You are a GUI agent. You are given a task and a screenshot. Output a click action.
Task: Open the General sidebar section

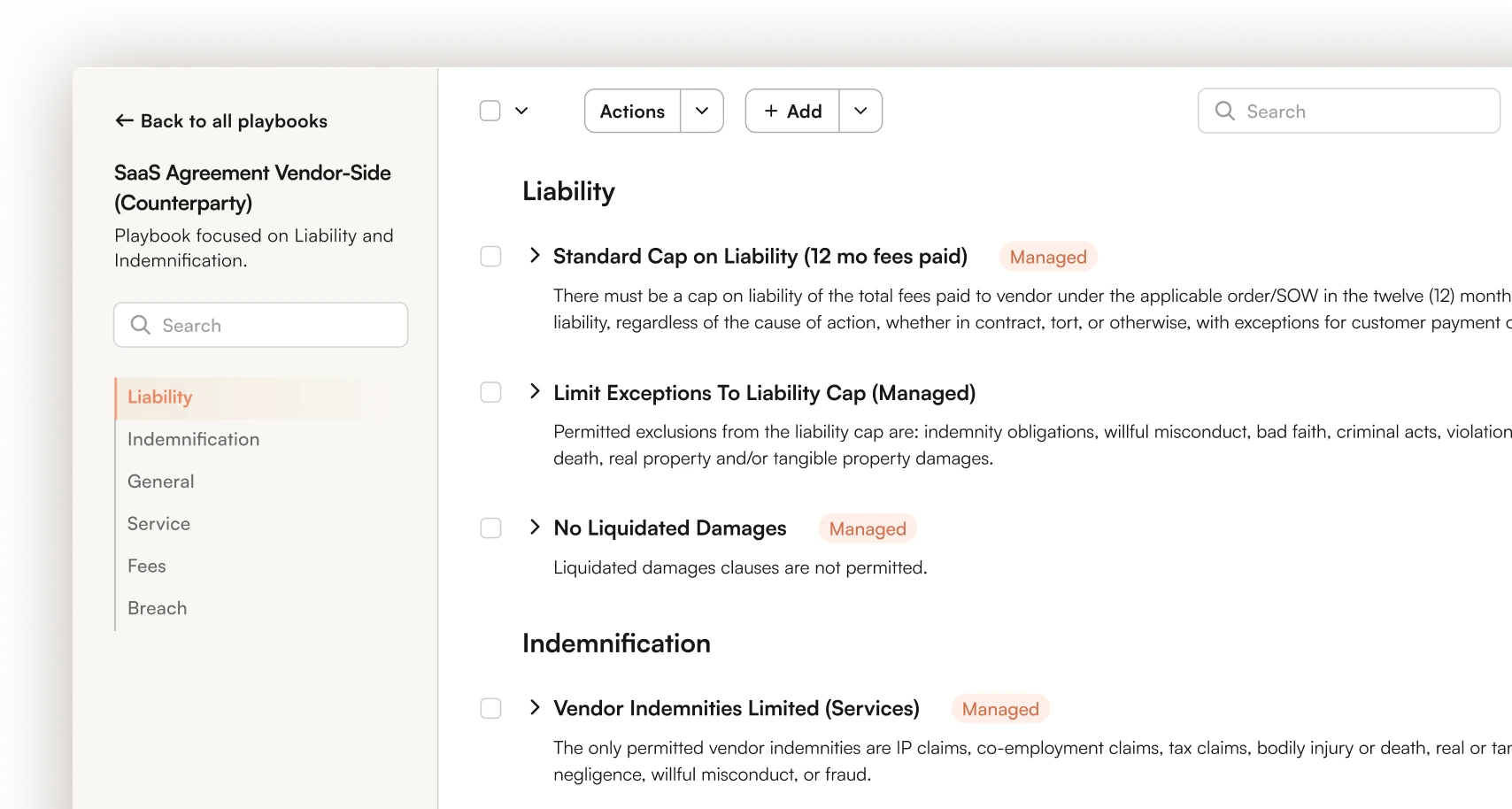[161, 482]
